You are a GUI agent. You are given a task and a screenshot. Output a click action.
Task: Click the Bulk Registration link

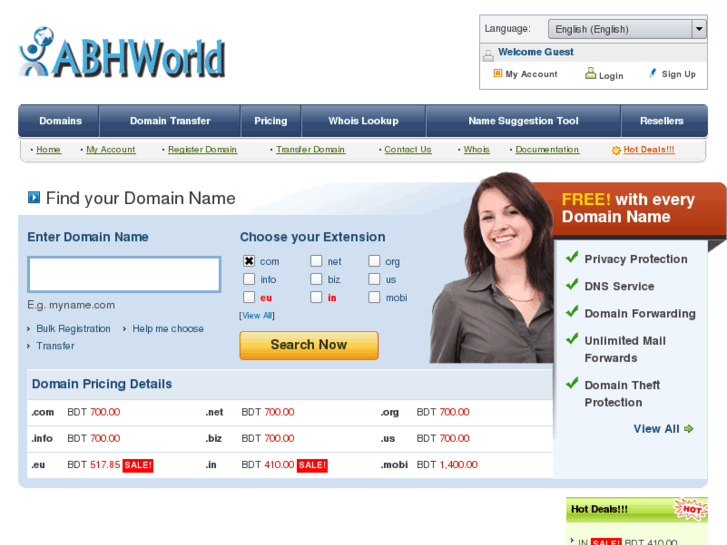[x=73, y=328]
